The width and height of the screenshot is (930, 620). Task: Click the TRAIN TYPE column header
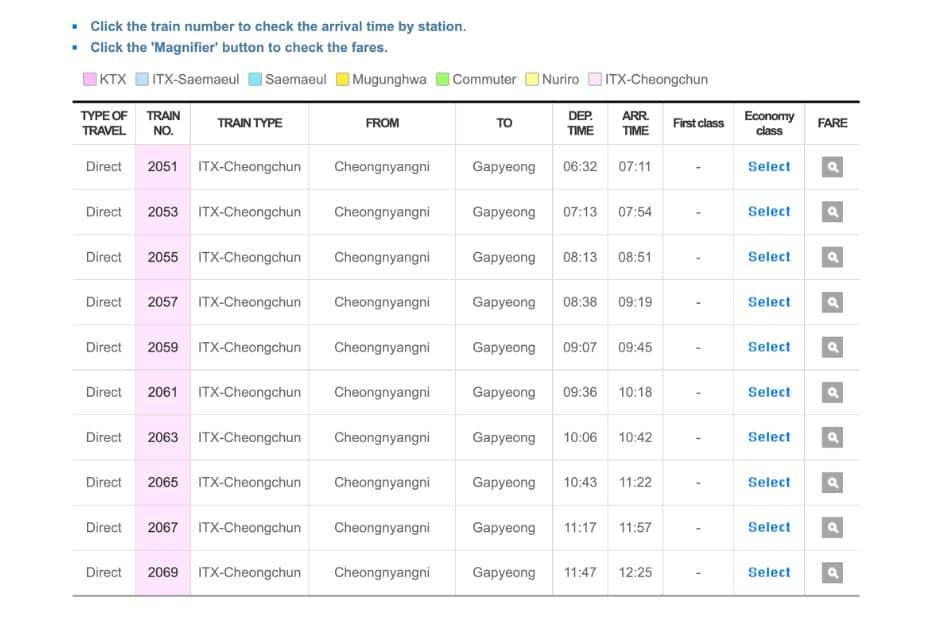(250, 123)
